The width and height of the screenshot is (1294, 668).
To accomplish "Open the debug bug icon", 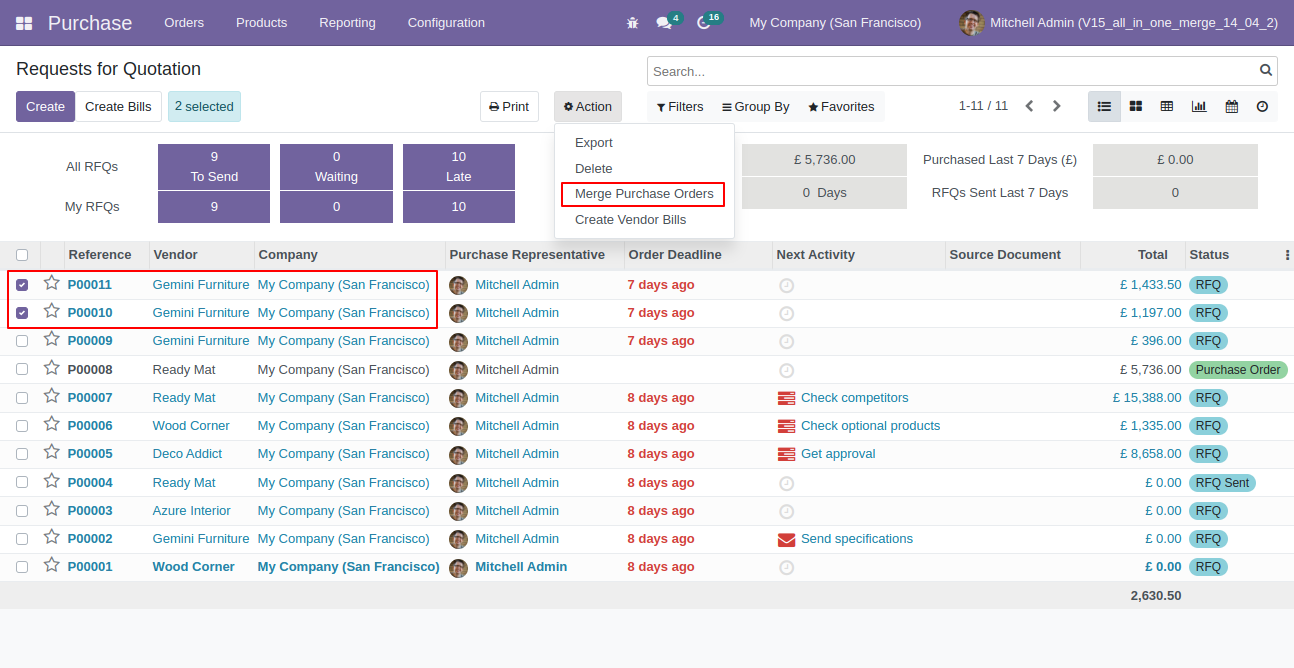I will click(632, 23).
